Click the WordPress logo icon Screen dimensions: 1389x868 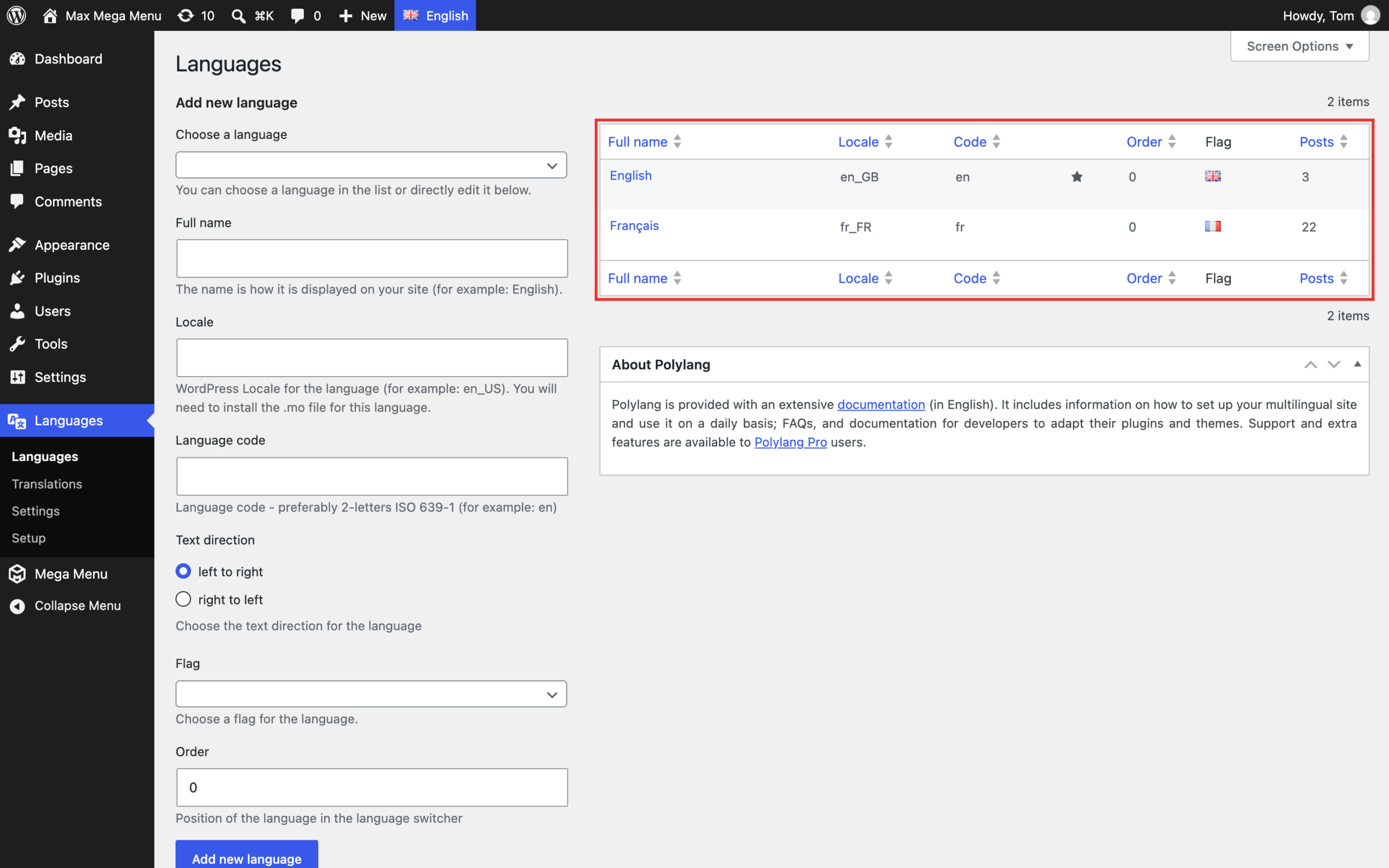17,16
